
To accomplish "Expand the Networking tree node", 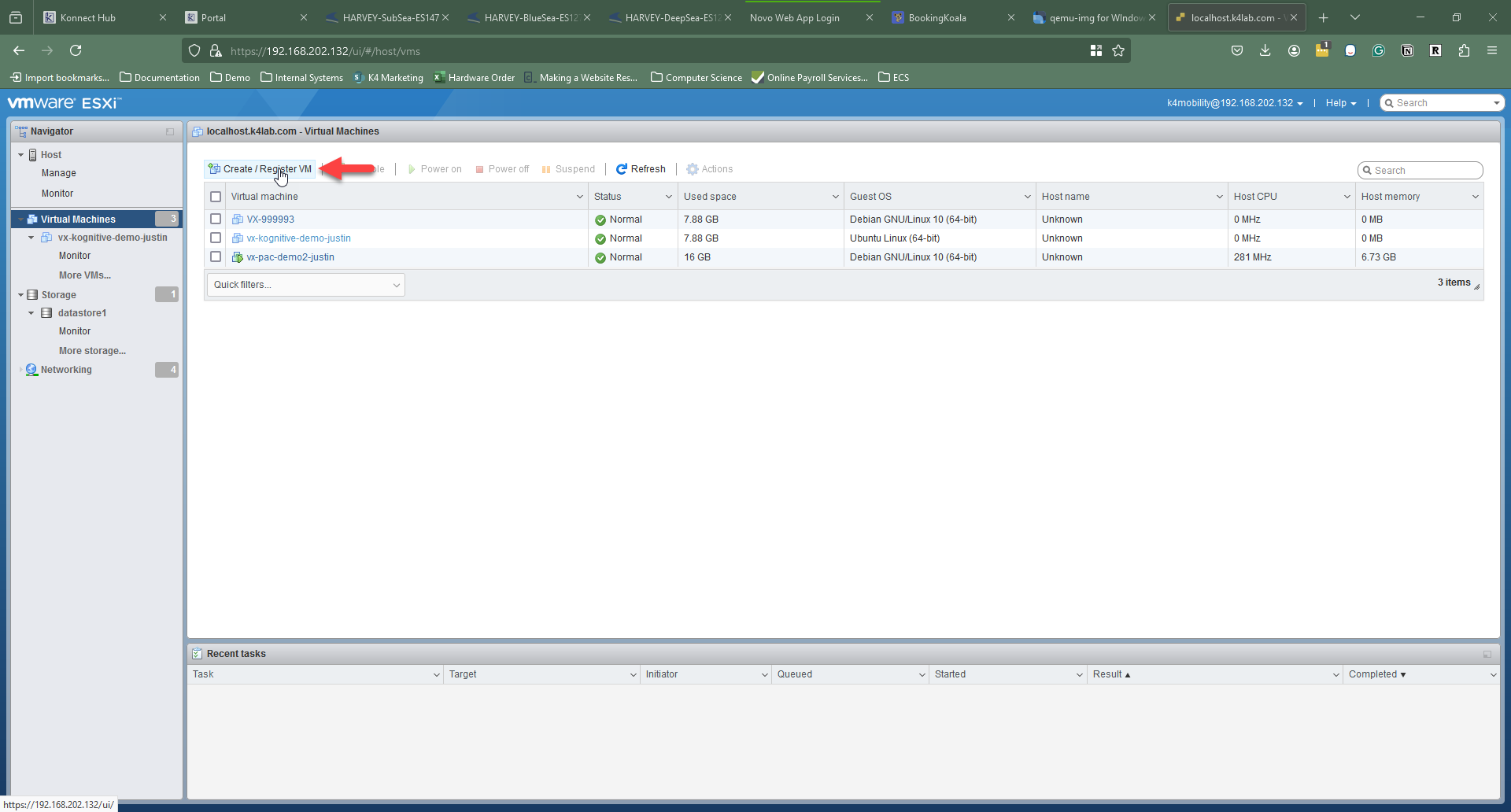I will pos(20,370).
